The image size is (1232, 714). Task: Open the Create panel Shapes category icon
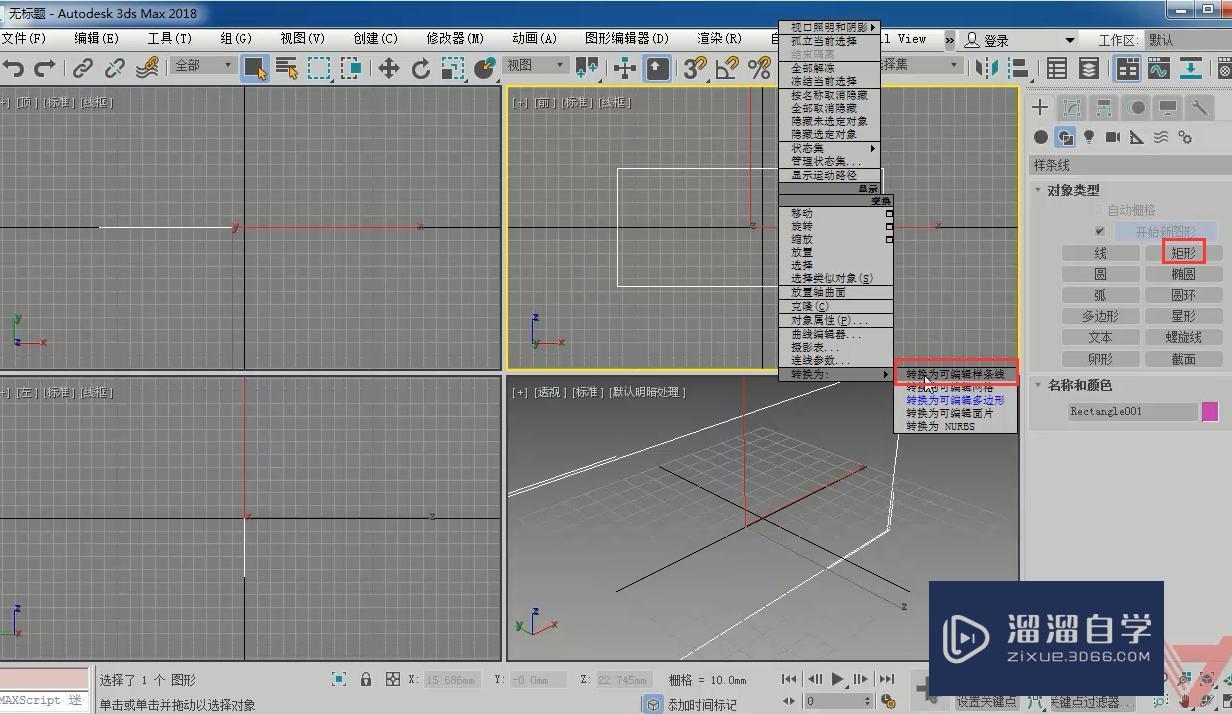click(1064, 137)
